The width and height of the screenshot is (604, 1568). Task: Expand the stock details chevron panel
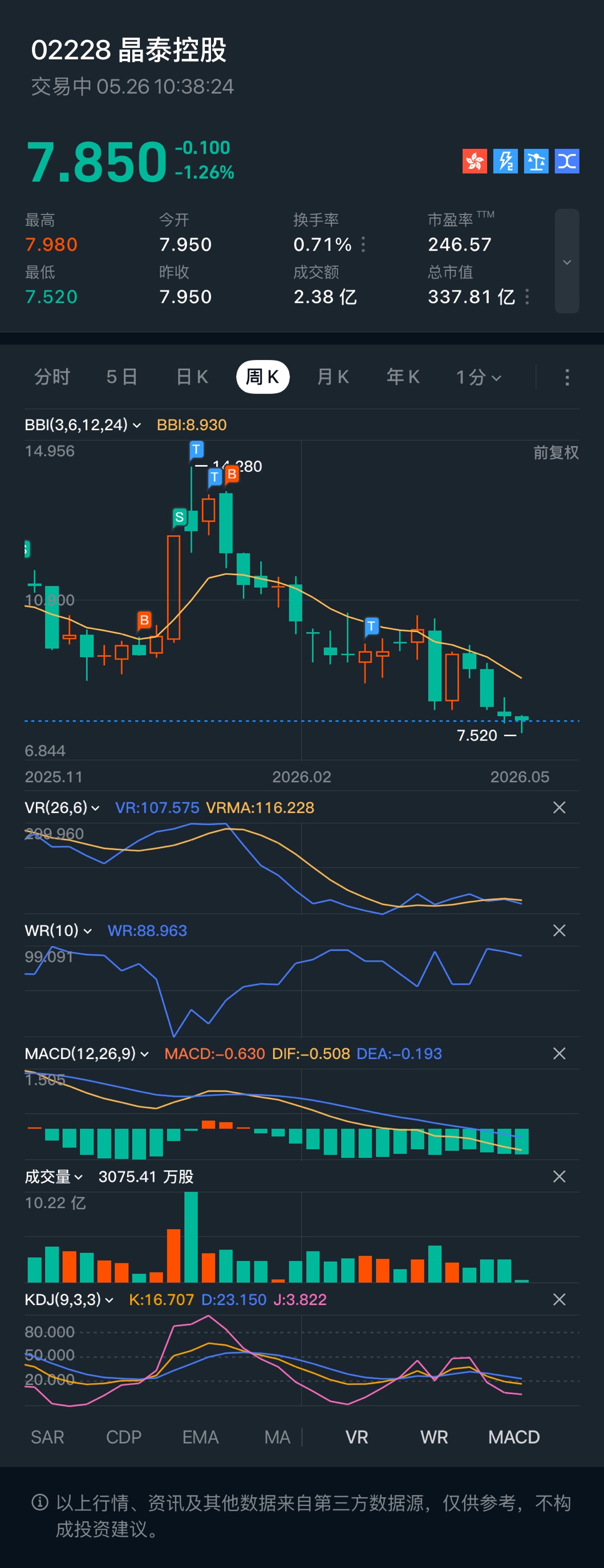pyautogui.click(x=567, y=262)
